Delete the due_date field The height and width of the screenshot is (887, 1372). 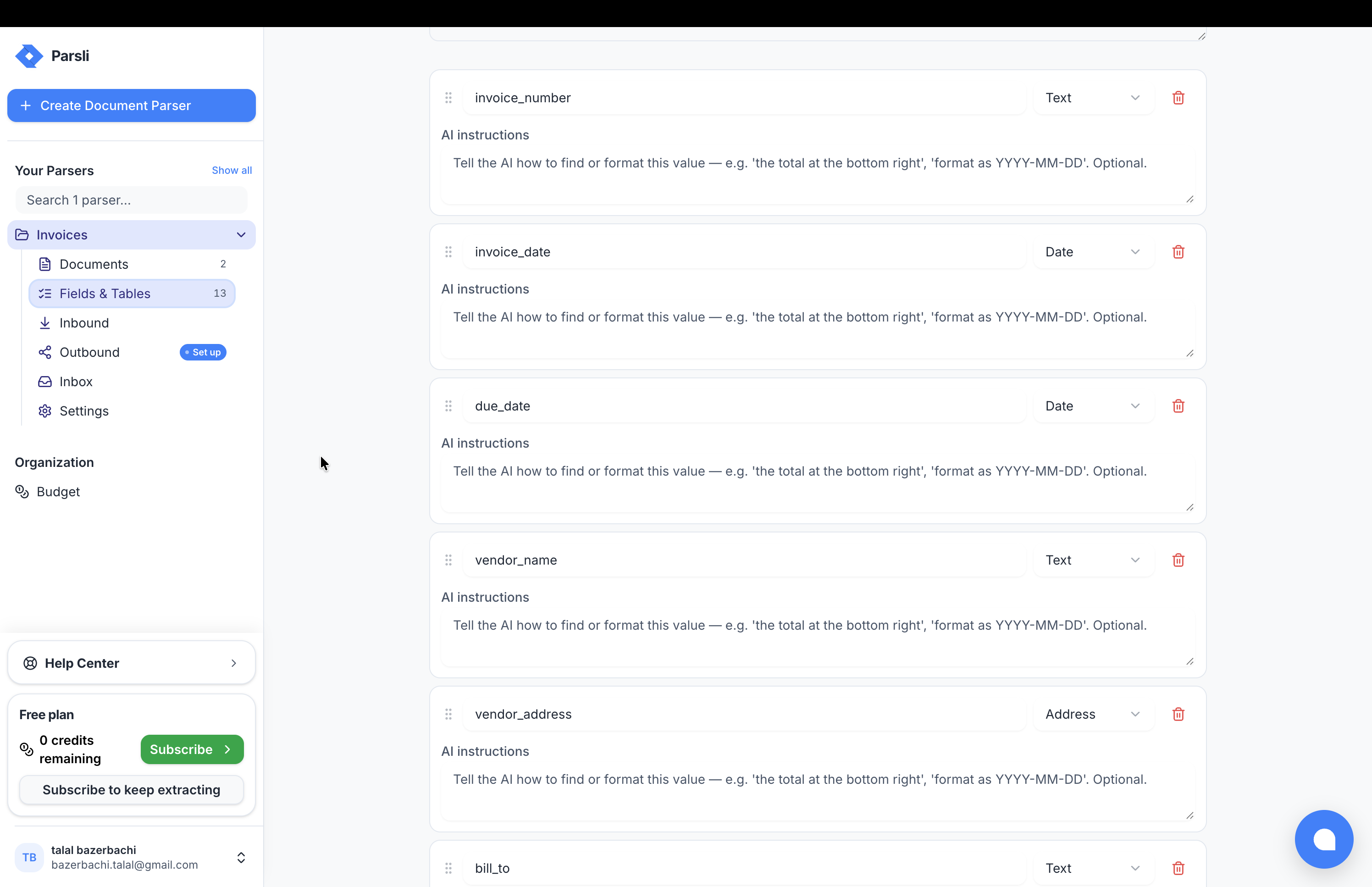pyautogui.click(x=1178, y=406)
